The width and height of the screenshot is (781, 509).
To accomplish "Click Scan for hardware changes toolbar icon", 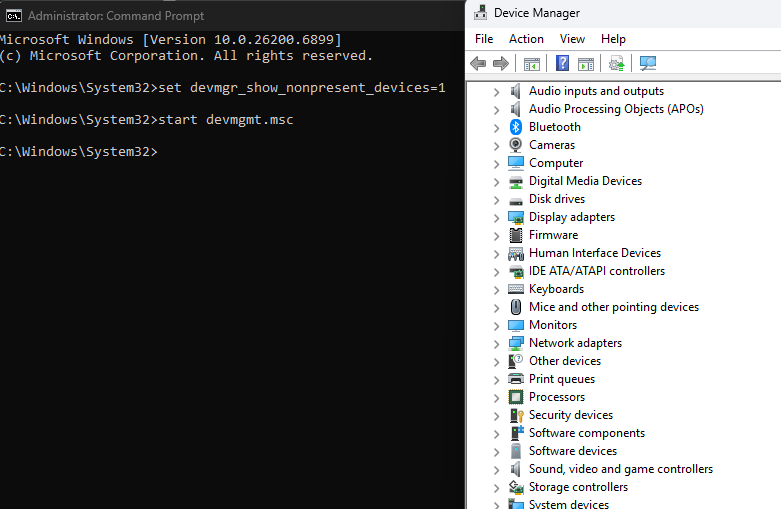I will (648, 64).
